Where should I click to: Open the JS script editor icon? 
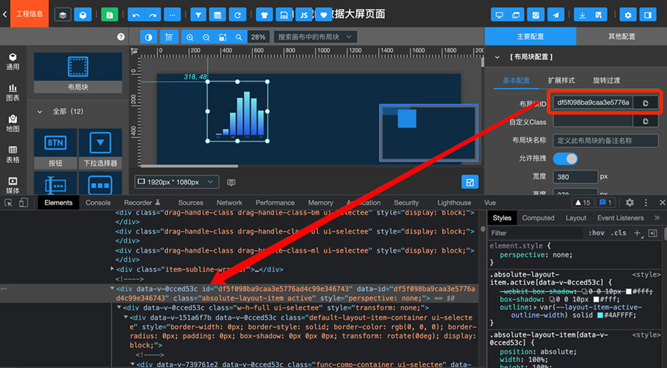(304, 15)
